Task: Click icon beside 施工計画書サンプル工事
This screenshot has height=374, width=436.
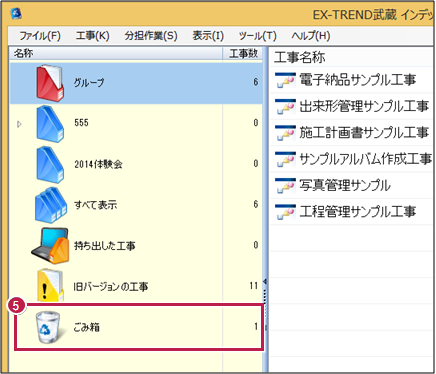Action: pyautogui.click(x=285, y=133)
